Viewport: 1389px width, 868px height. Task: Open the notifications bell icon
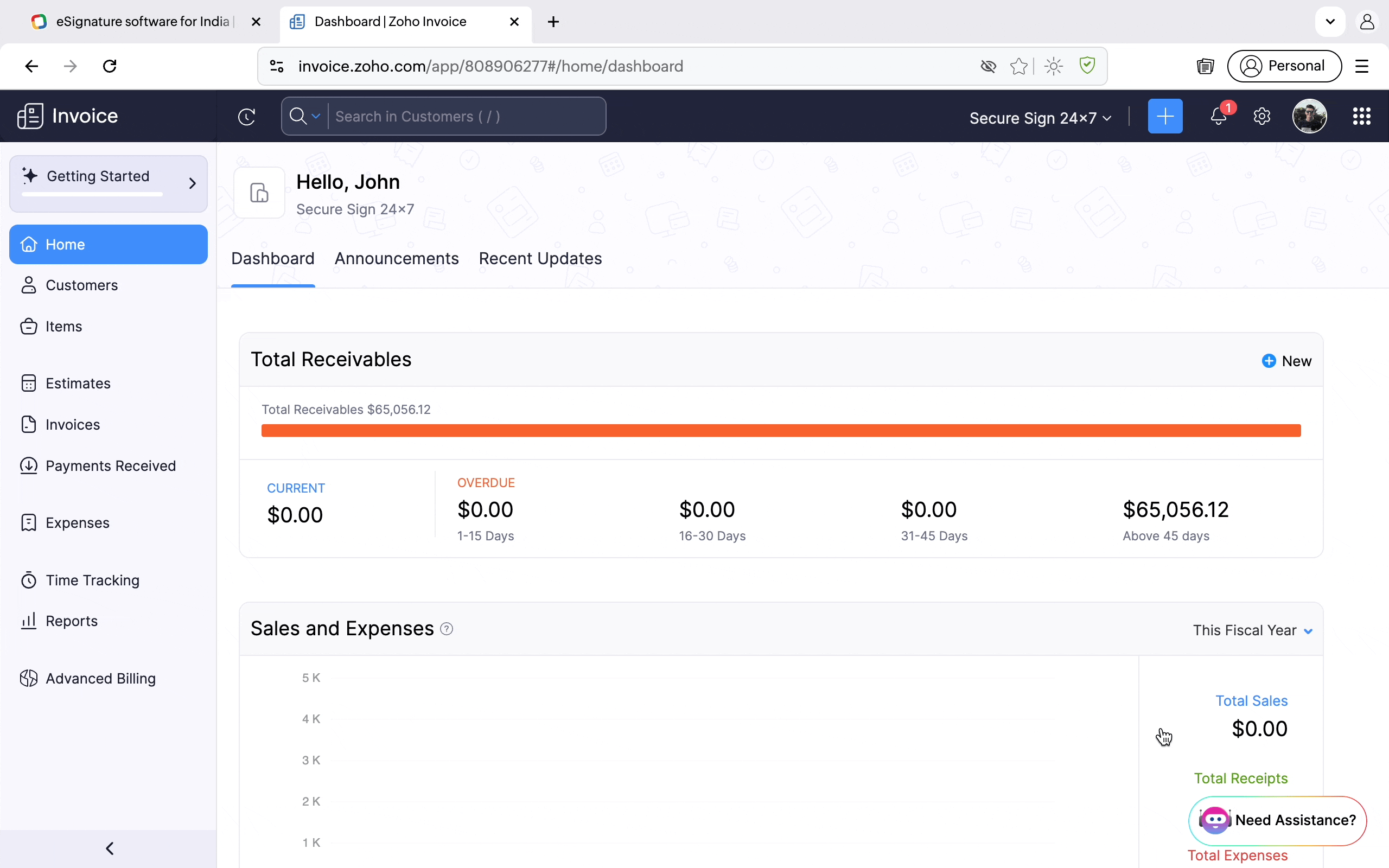click(x=1218, y=117)
